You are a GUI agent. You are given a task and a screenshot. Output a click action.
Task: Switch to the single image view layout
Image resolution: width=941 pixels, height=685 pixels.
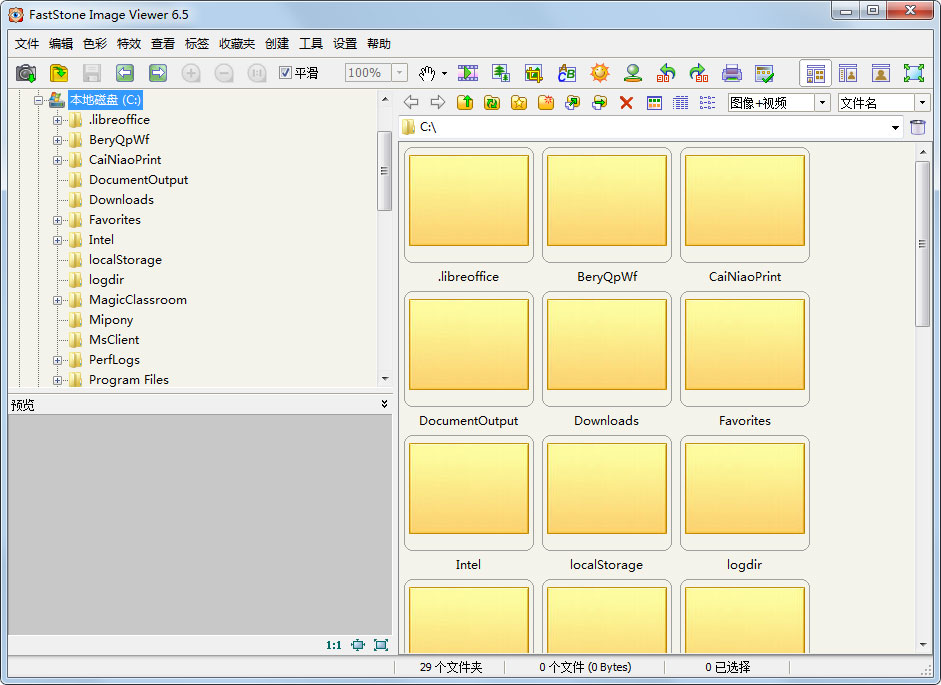pyautogui.click(x=881, y=73)
